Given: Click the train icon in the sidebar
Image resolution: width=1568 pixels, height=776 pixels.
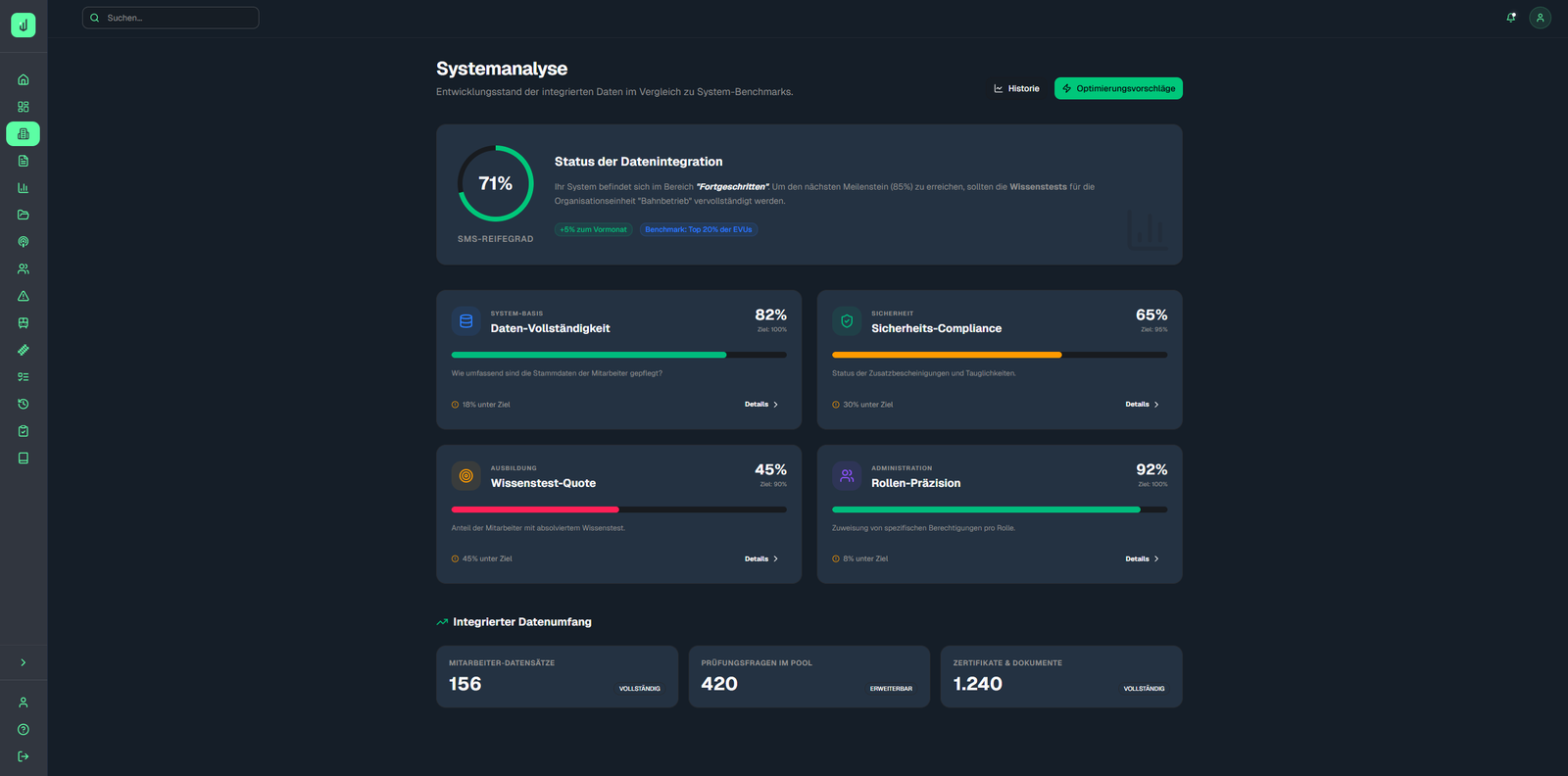Looking at the screenshot, I should 24,322.
